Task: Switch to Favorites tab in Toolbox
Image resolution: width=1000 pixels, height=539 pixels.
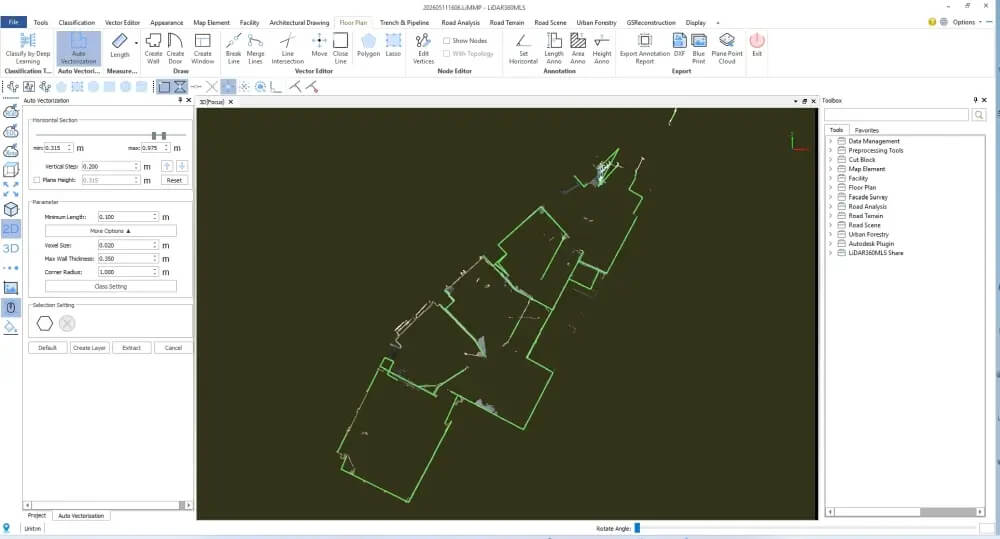Action: click(x=866, y=130)
